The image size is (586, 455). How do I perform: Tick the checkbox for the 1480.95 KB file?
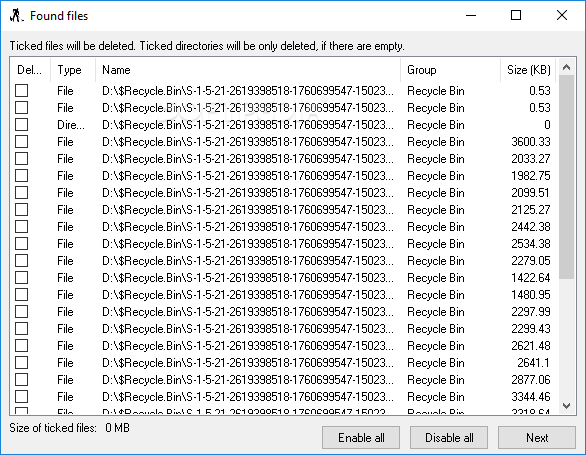click(21, 295)
